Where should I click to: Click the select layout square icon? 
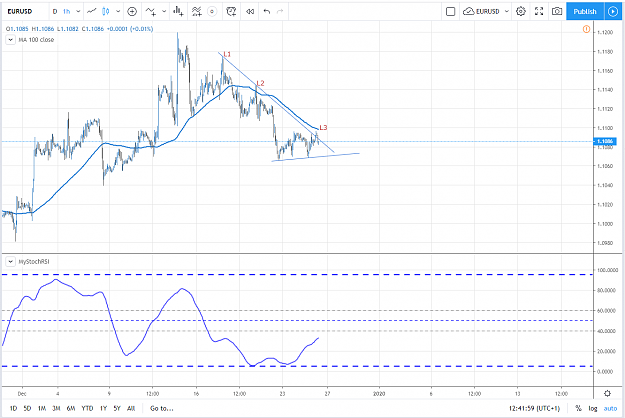pyautogui.click(x=450, y=12)
